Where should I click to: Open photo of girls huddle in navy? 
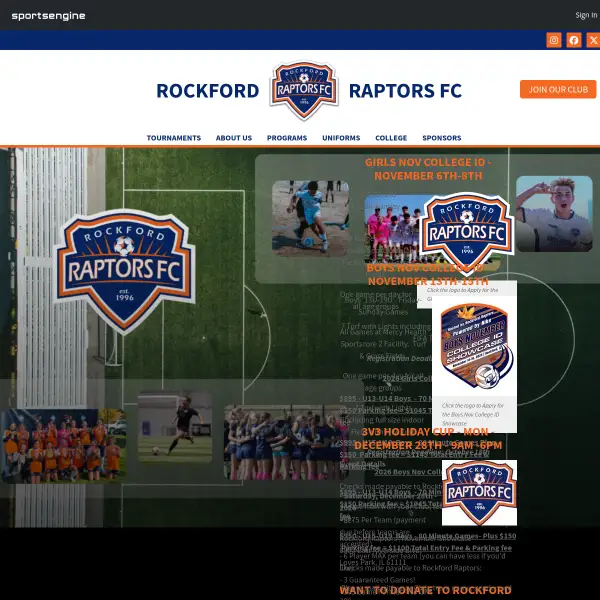click(286, 442)
